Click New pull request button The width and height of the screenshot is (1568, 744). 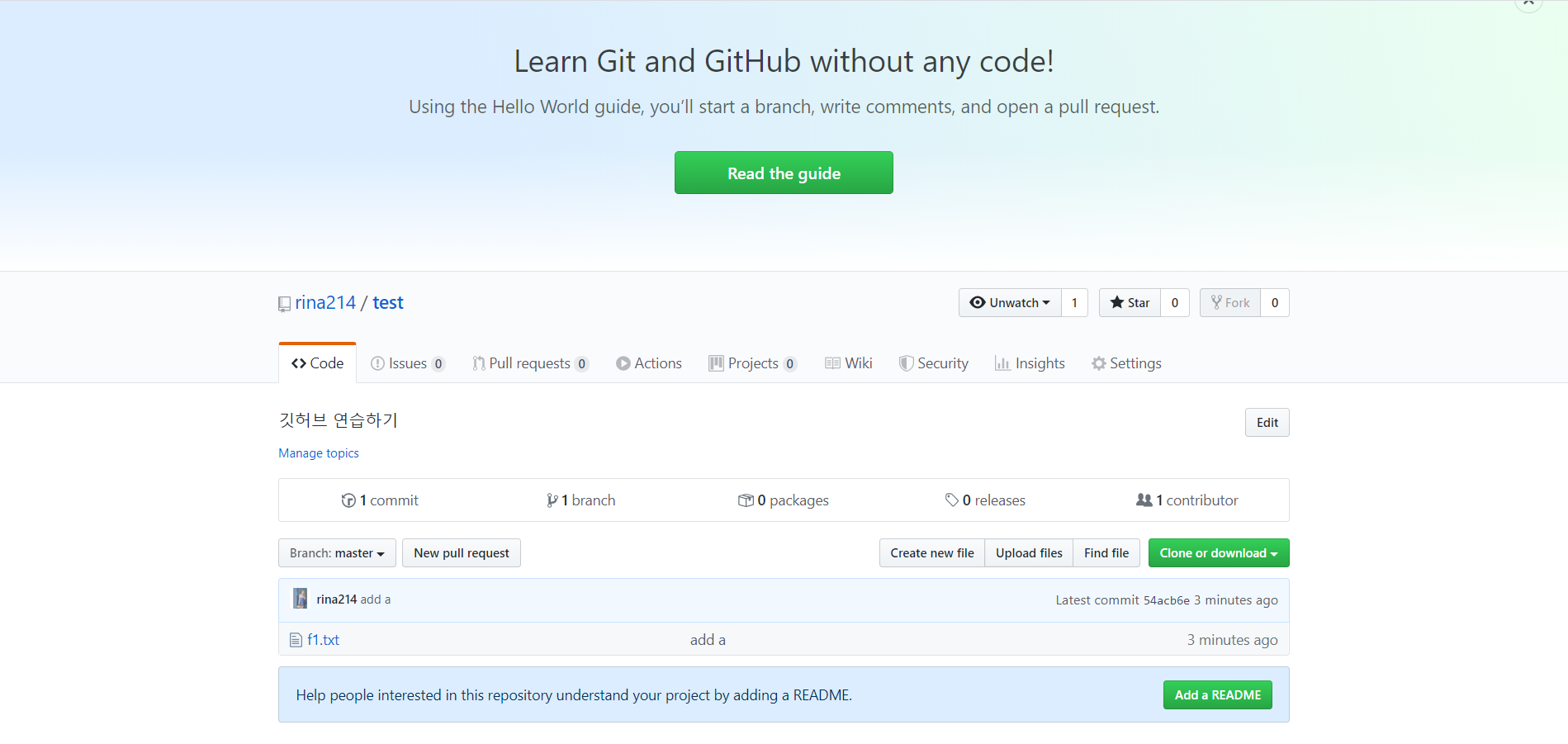point(462,553)
